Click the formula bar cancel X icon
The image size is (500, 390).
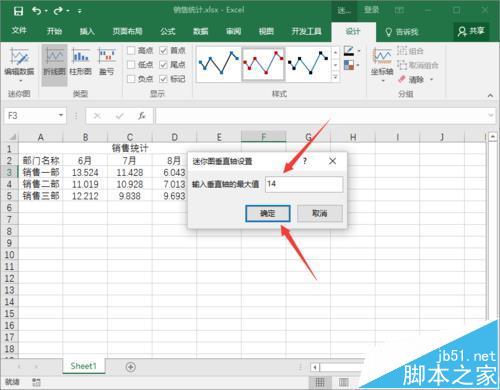pyautogui.click(x=97, y=116)
